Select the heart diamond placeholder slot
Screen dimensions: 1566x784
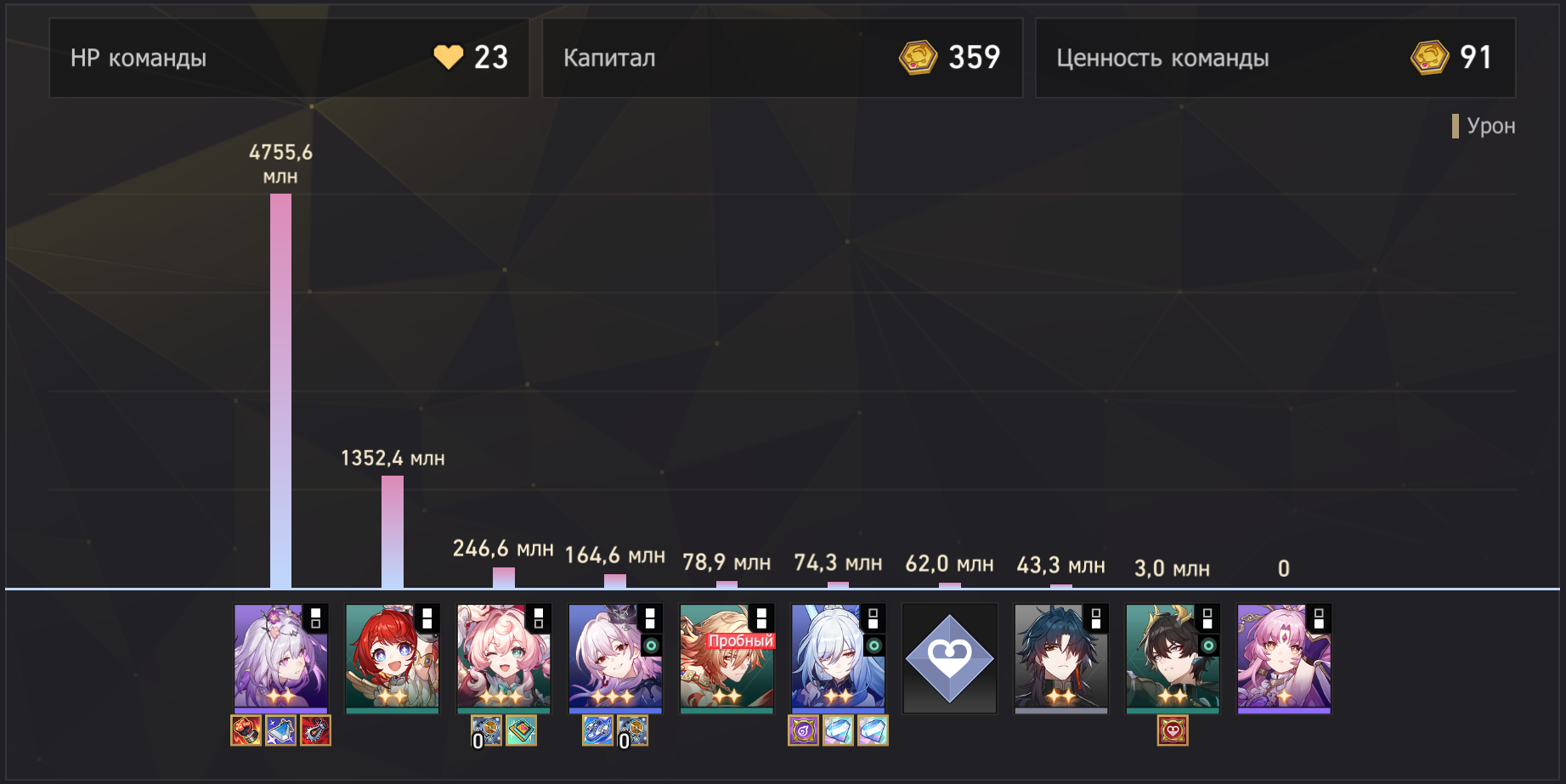coord(949,658)
